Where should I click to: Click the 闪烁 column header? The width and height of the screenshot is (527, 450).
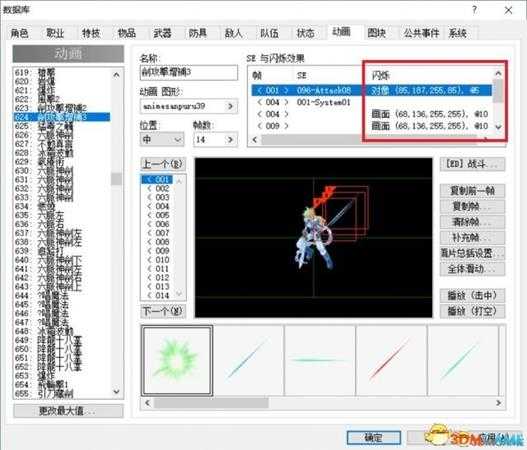[x=380, y=75]
